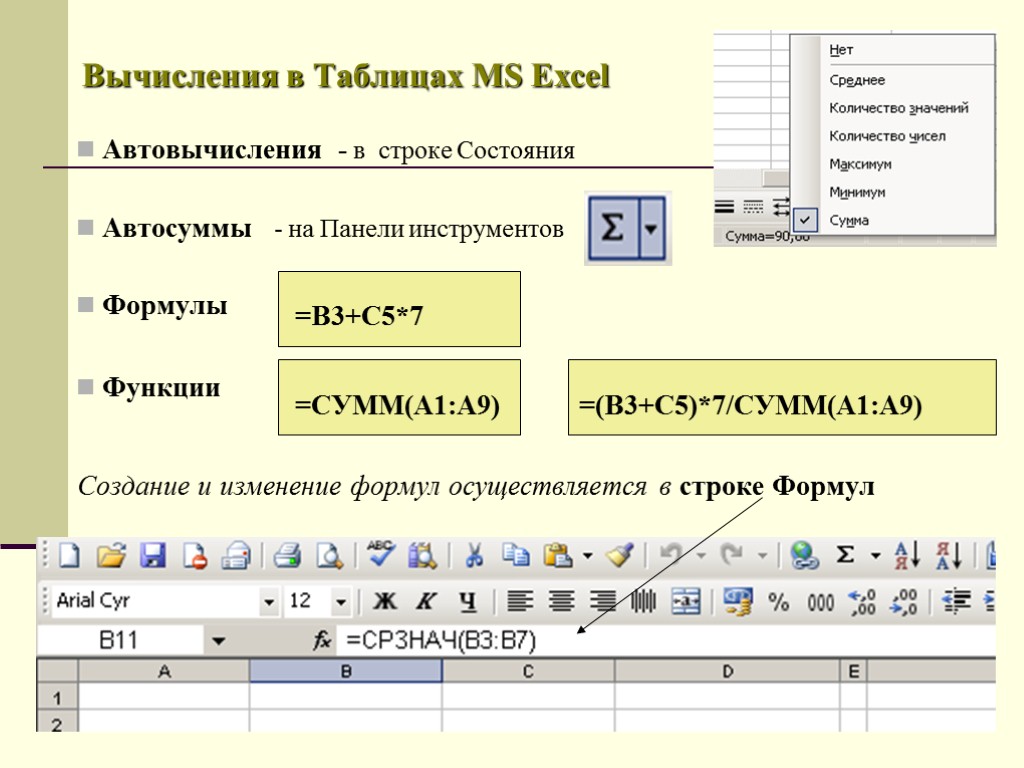Open toolbar AutoSum functions arrow

pyautogui.click(x=875, y=556)
